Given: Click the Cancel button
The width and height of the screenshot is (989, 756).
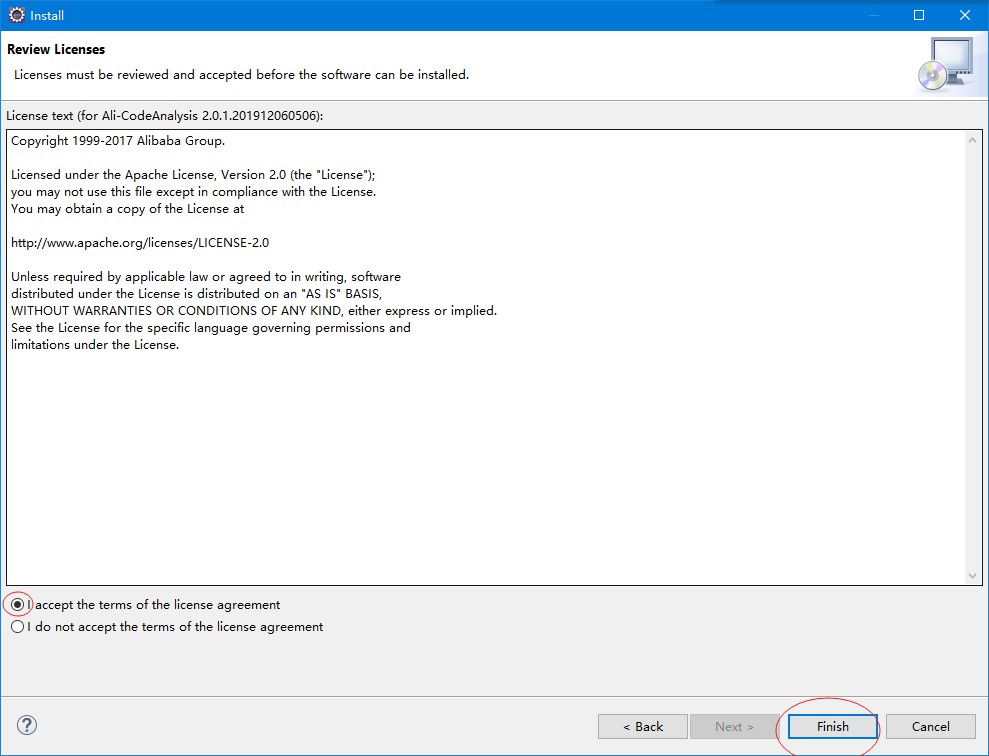Looking at the screenshot, I should 930,726.
